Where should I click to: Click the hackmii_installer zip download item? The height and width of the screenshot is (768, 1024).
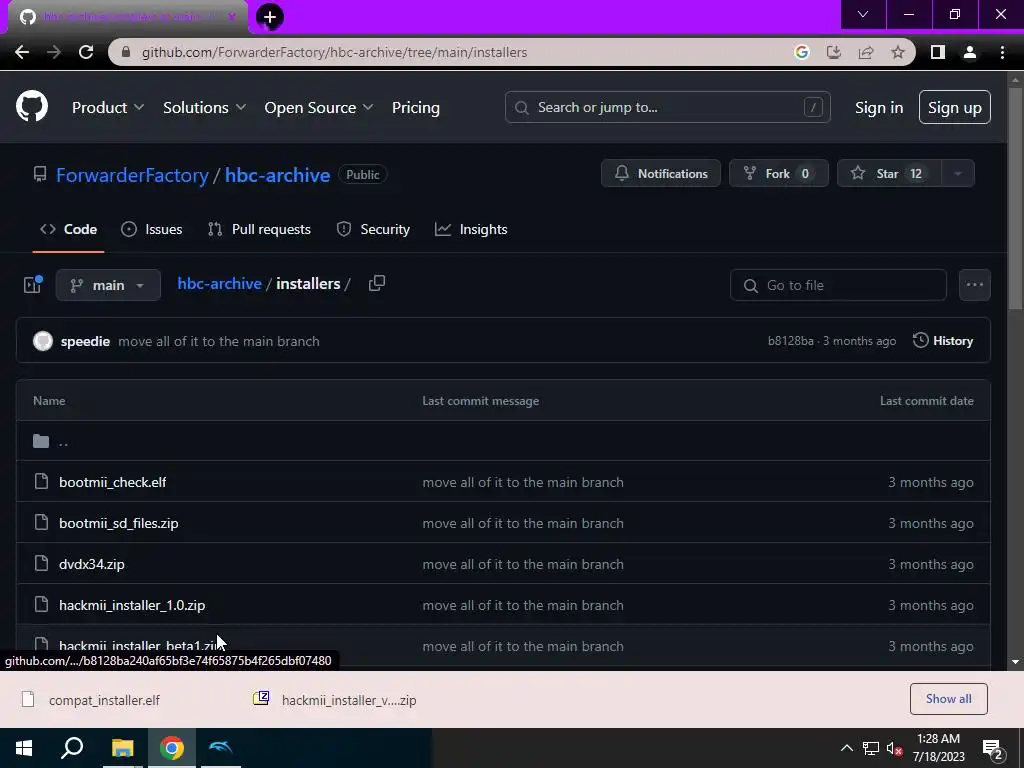click(335, 699)
